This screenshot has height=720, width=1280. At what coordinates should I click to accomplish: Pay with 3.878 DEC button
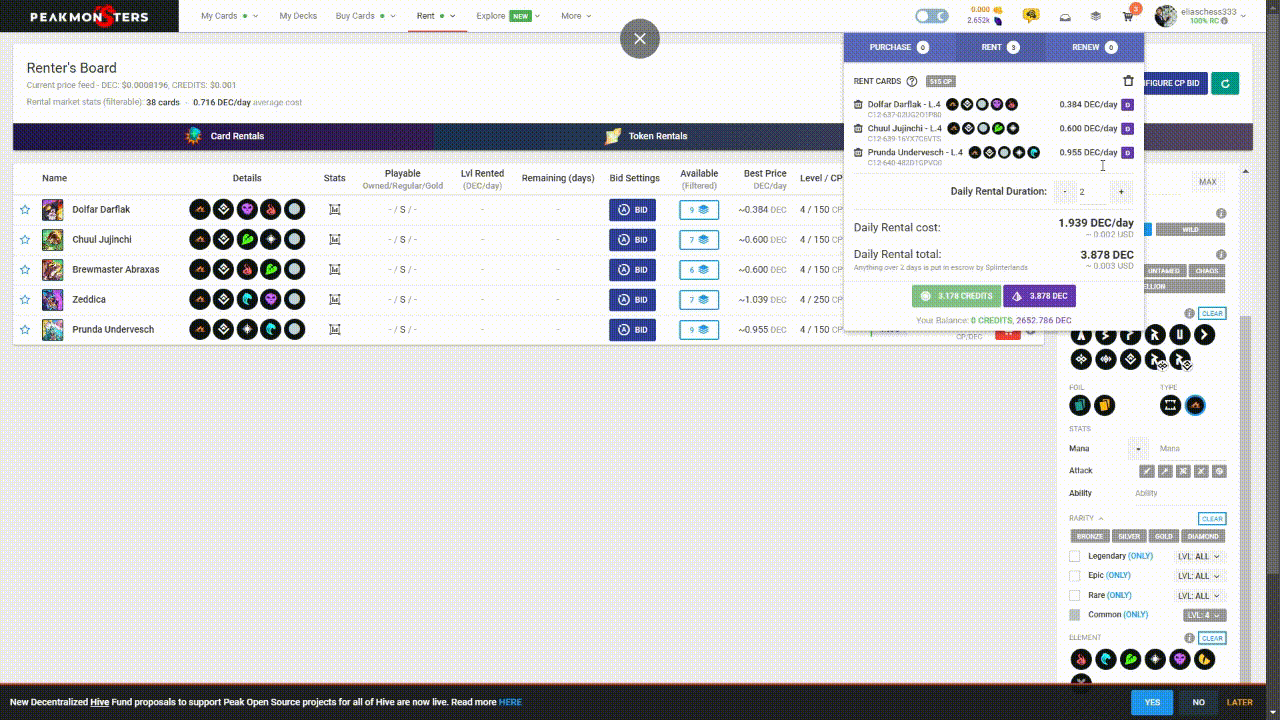pos(1040,296)
